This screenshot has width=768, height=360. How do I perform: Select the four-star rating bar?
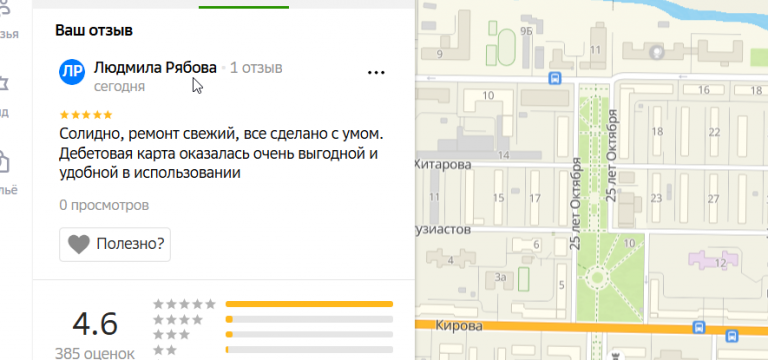pyautogui.click(x=309, y=319)
